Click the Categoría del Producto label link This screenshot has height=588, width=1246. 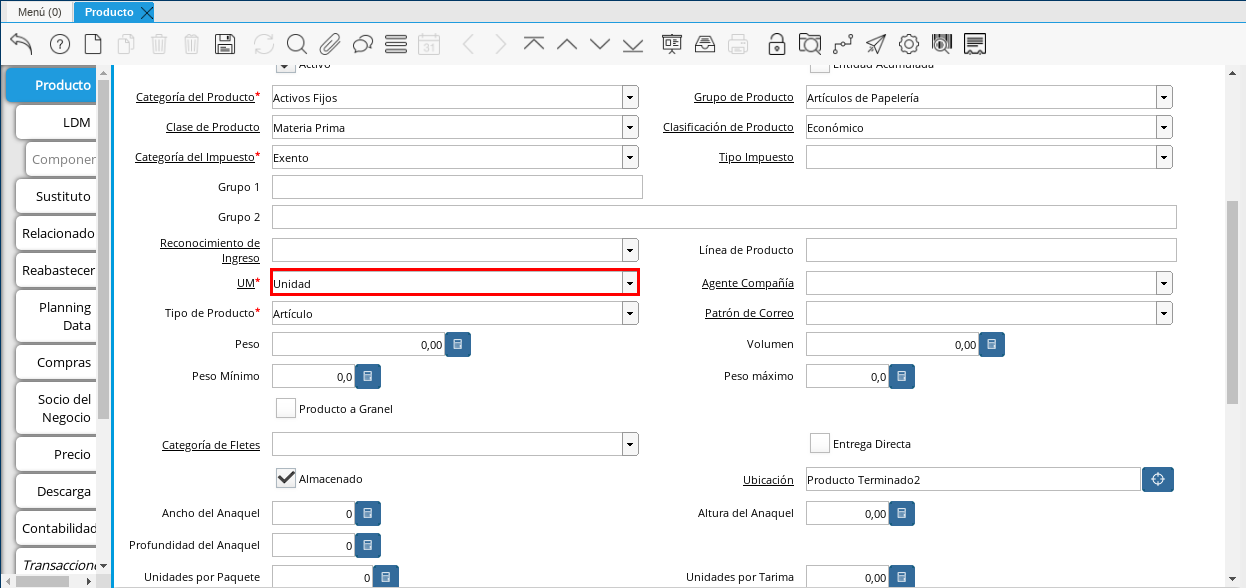[195, 97]
